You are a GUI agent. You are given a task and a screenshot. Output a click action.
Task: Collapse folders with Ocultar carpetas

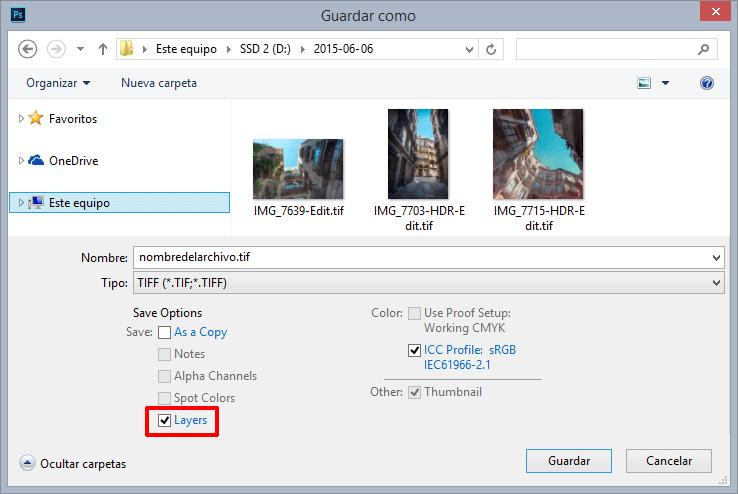tap(73, 464)
